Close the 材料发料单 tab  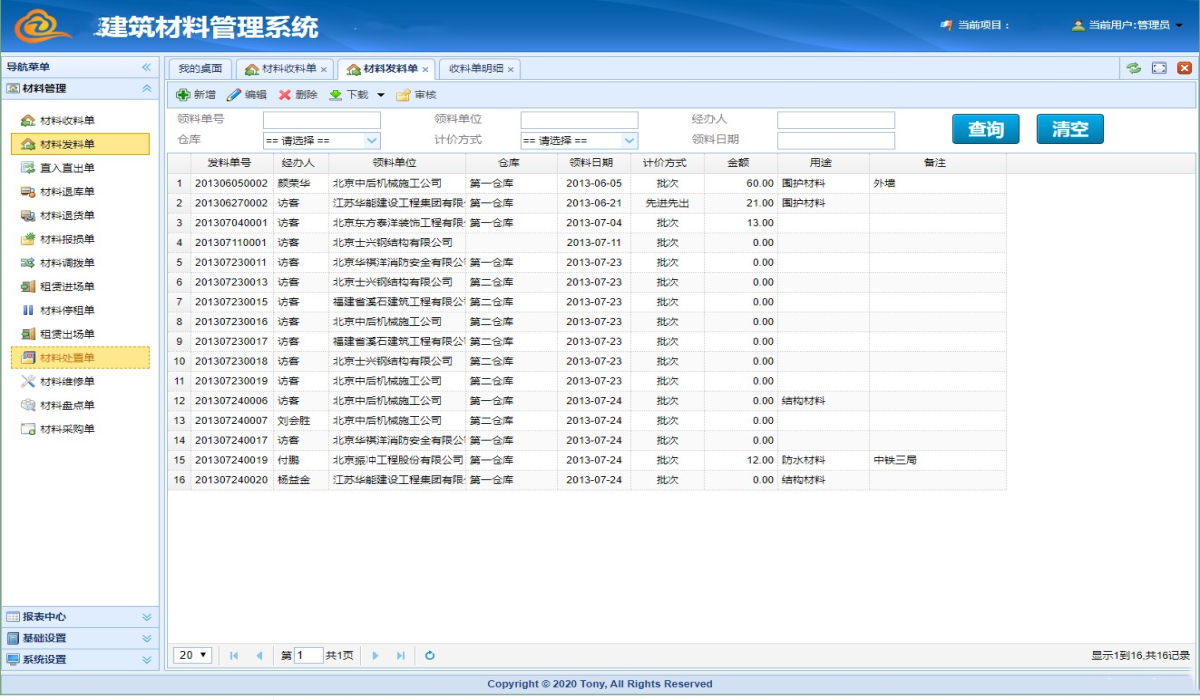tap(425, 70)
